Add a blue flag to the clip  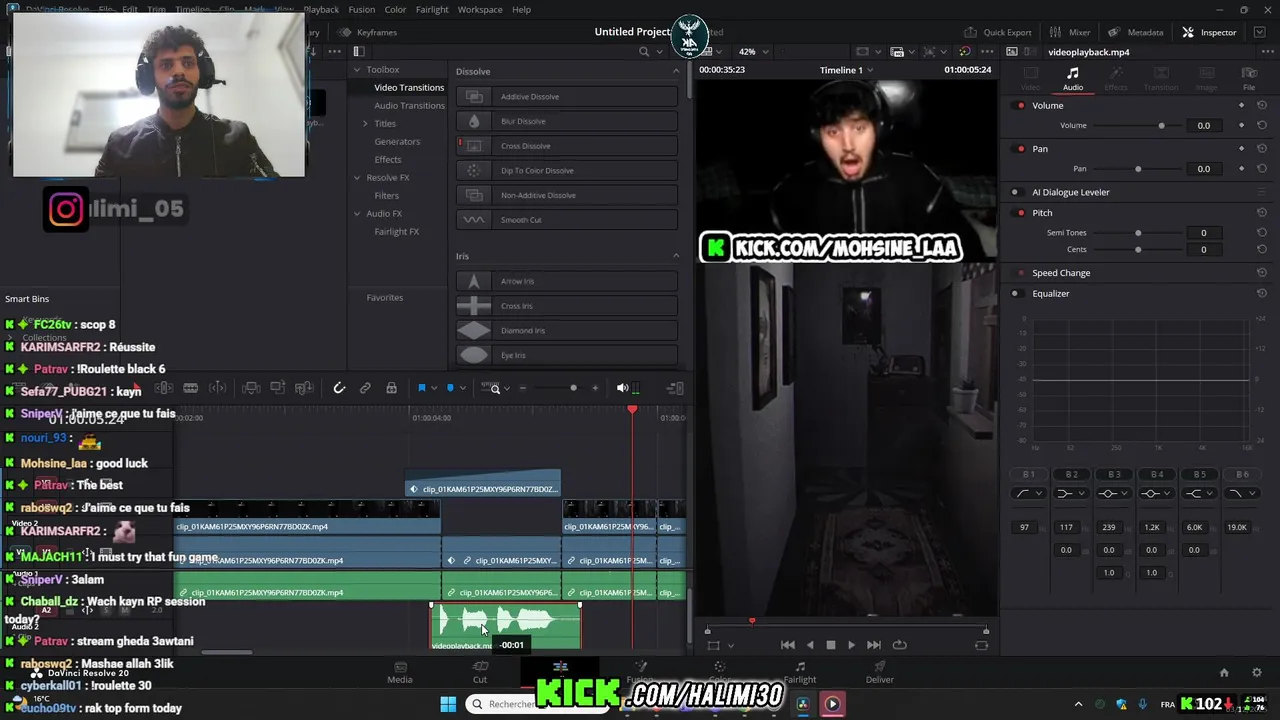point(422,388)
